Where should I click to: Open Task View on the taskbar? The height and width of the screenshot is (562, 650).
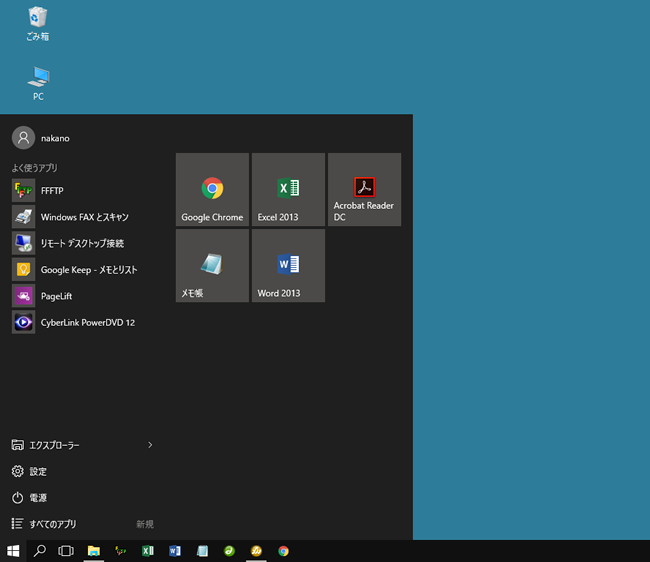click(x=66, y=551)
